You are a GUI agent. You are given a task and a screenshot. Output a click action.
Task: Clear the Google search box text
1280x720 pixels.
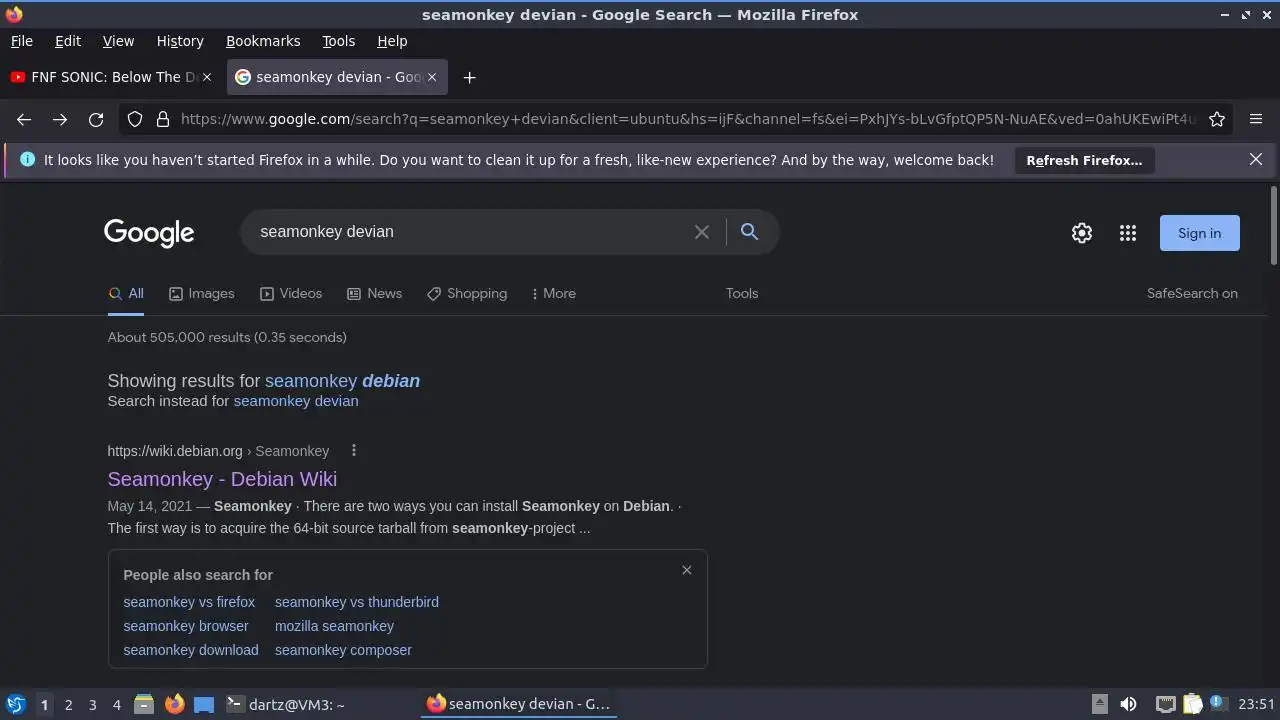702,232
